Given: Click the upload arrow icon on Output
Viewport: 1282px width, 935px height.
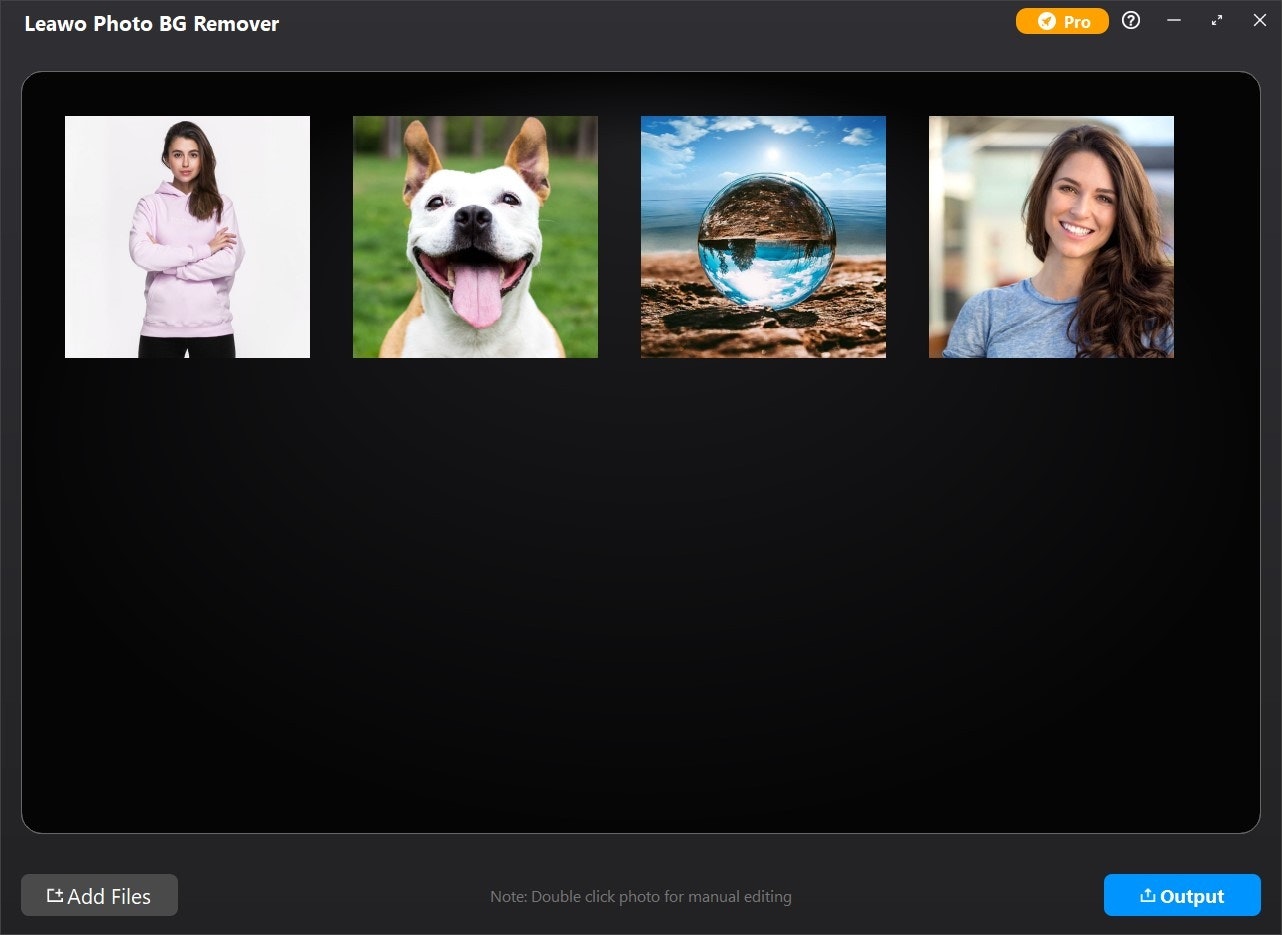Looking at the screenshot, I should coord(1148,896).
